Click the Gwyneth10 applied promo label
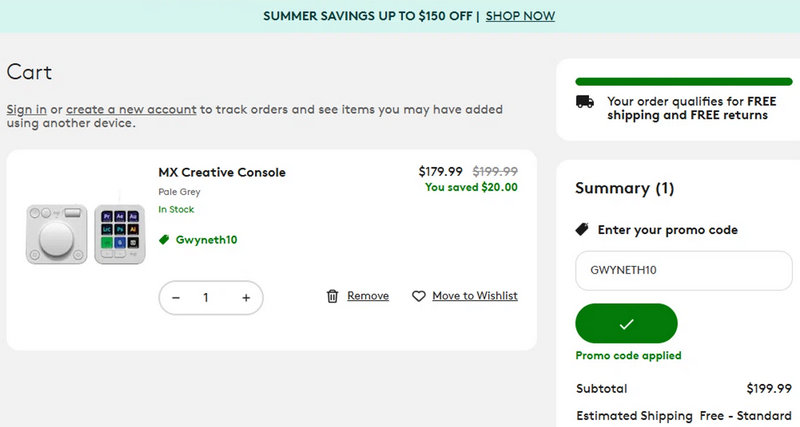The height and width of the screenshot is (427, 800). pyautogui.click(x=206, y=240)
